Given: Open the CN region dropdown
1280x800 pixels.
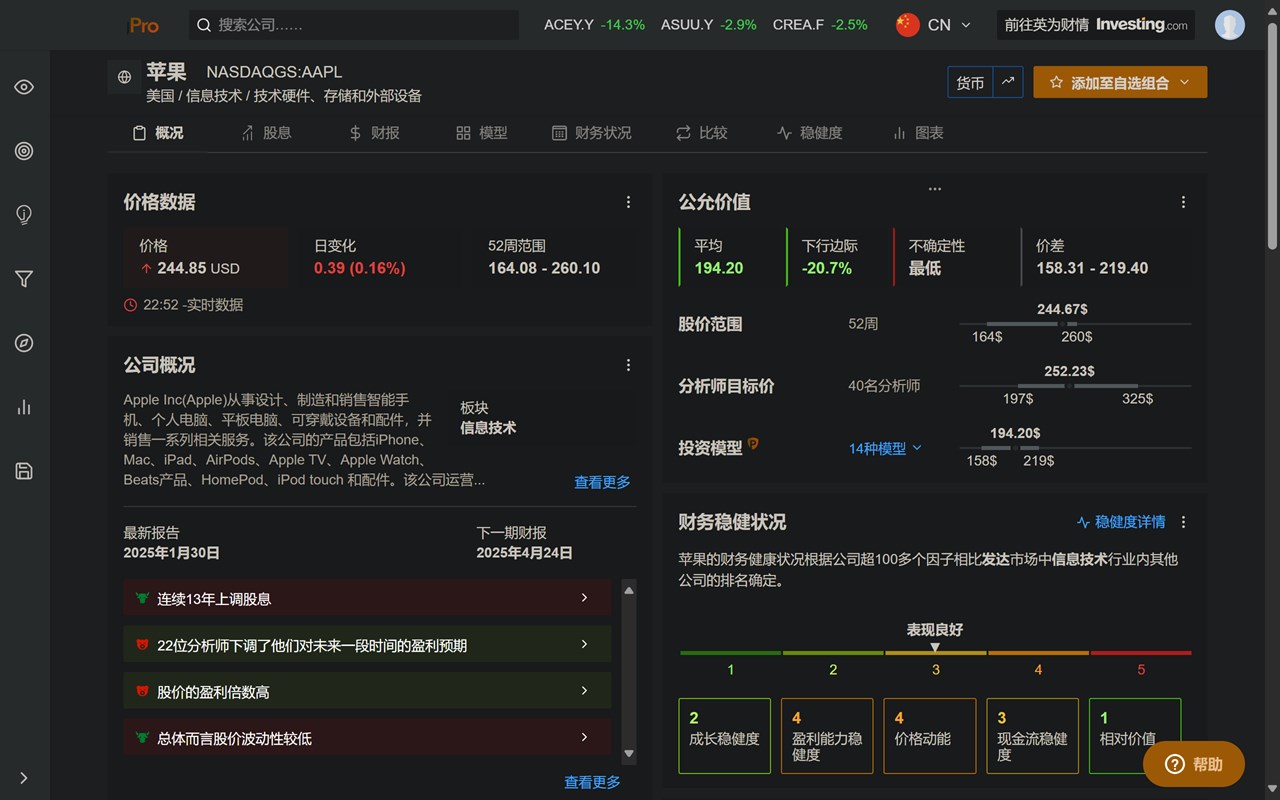Looking at the screenshot, I should pyautogui.click(x=934, y=25).
